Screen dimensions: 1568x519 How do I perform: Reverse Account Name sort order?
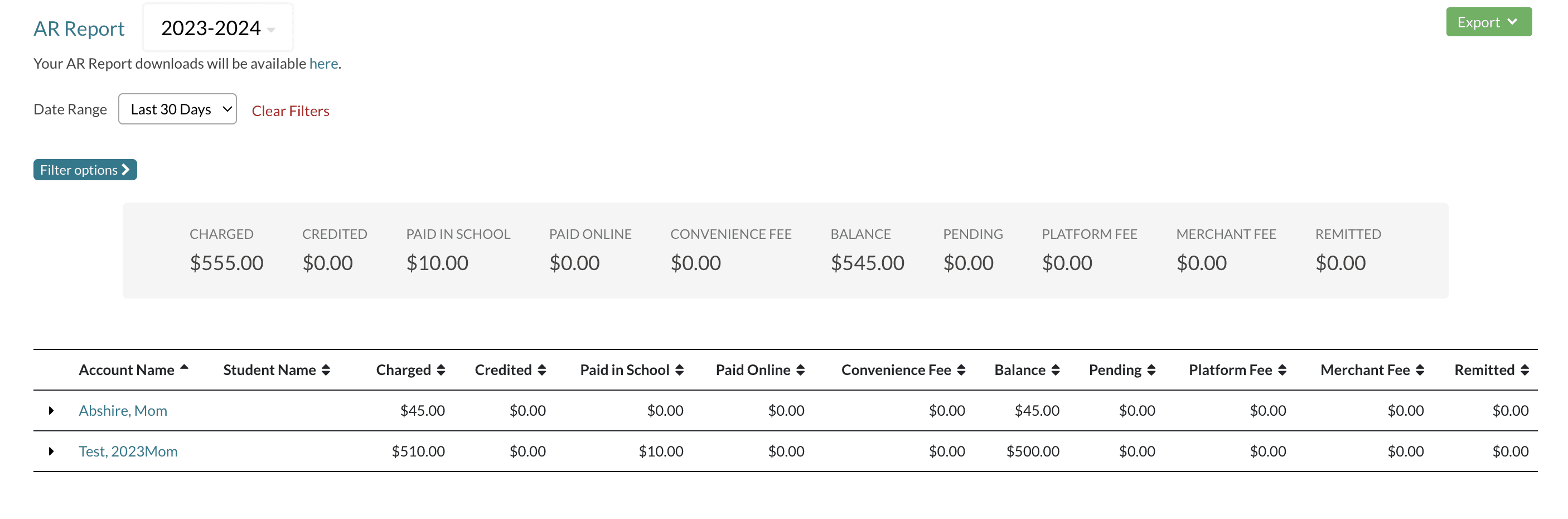pyautogui.click(x=133, y=370)
